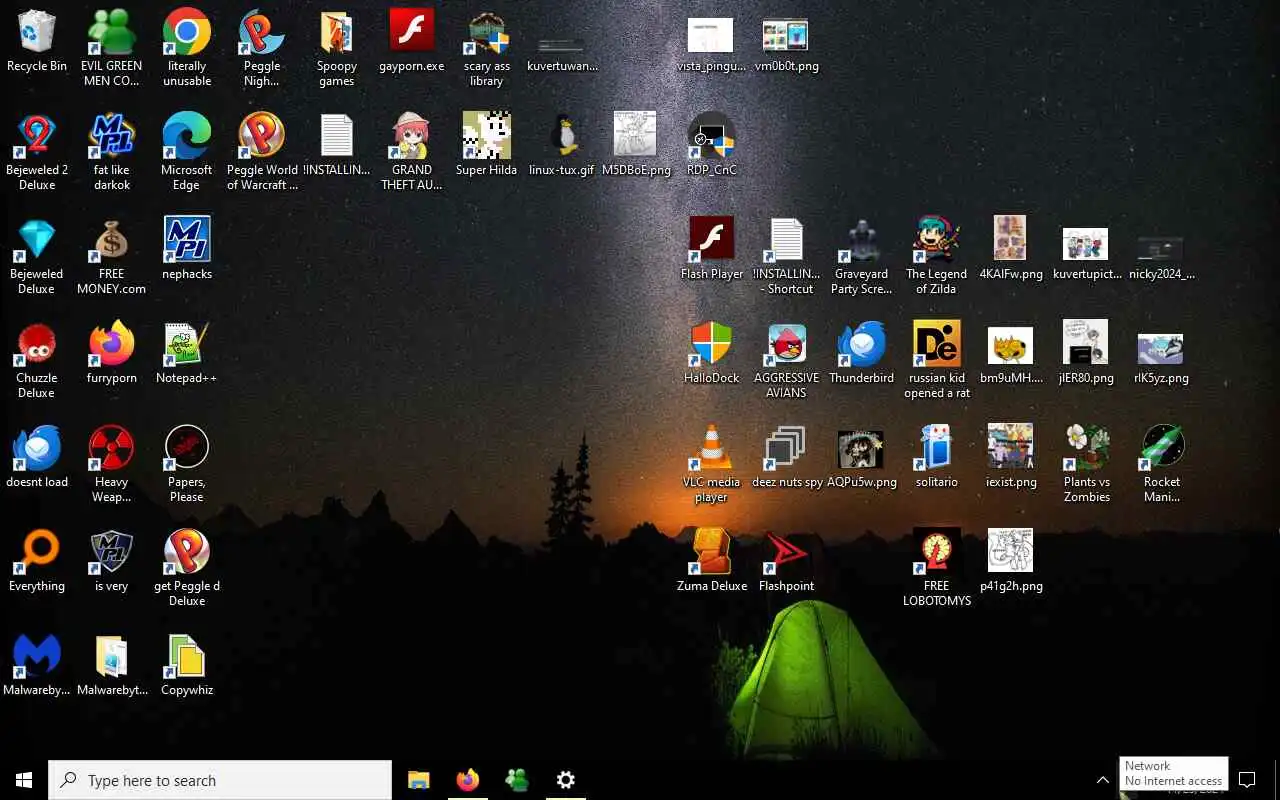Open Bejeweled 2 Deluxe shortcut
This screenshot has height=800, width=1280.
coord(37,152)
